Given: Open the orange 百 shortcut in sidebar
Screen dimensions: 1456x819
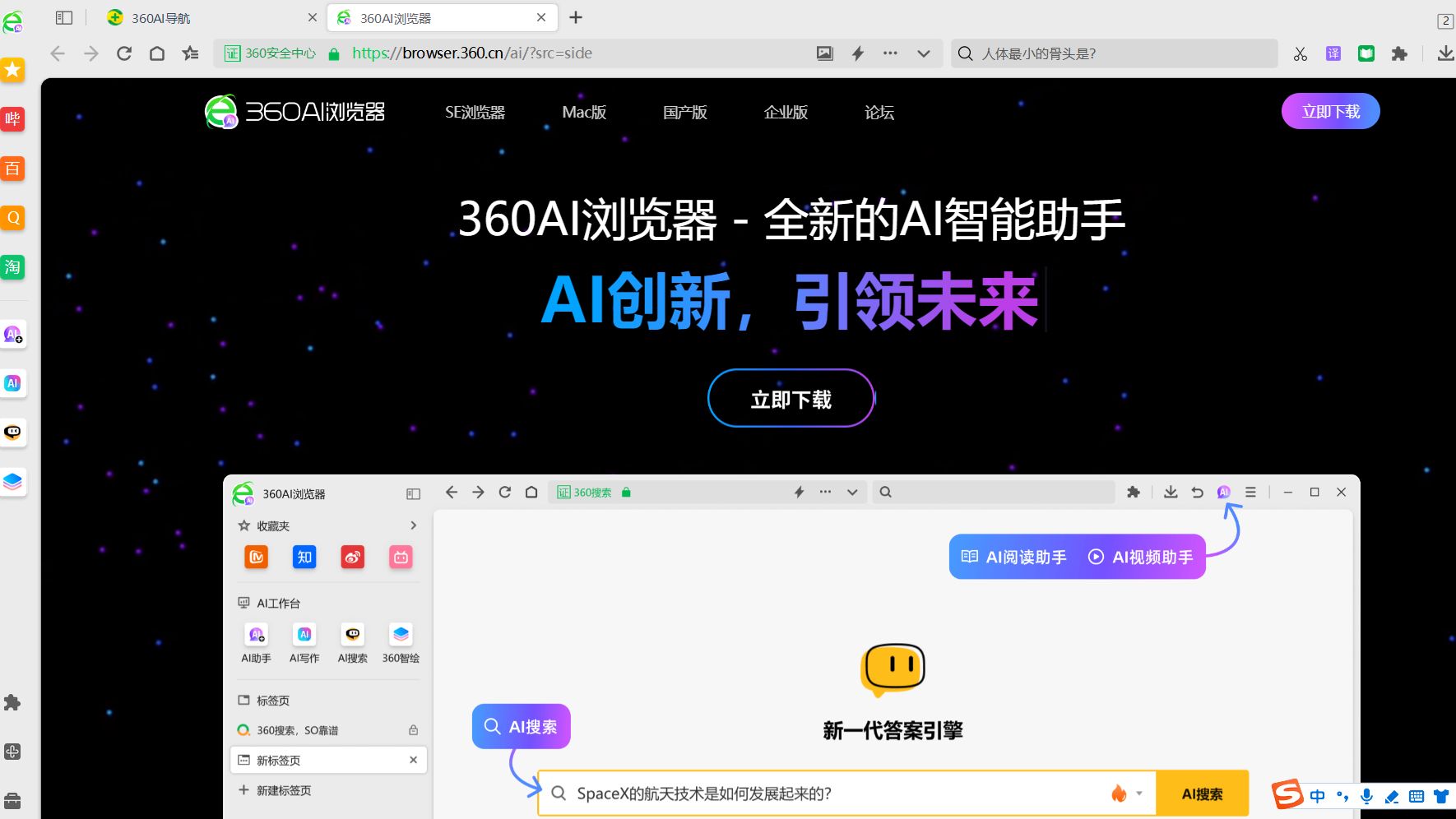Looking at the screenshot, I should pyautogui.click(x=12, y=169).
